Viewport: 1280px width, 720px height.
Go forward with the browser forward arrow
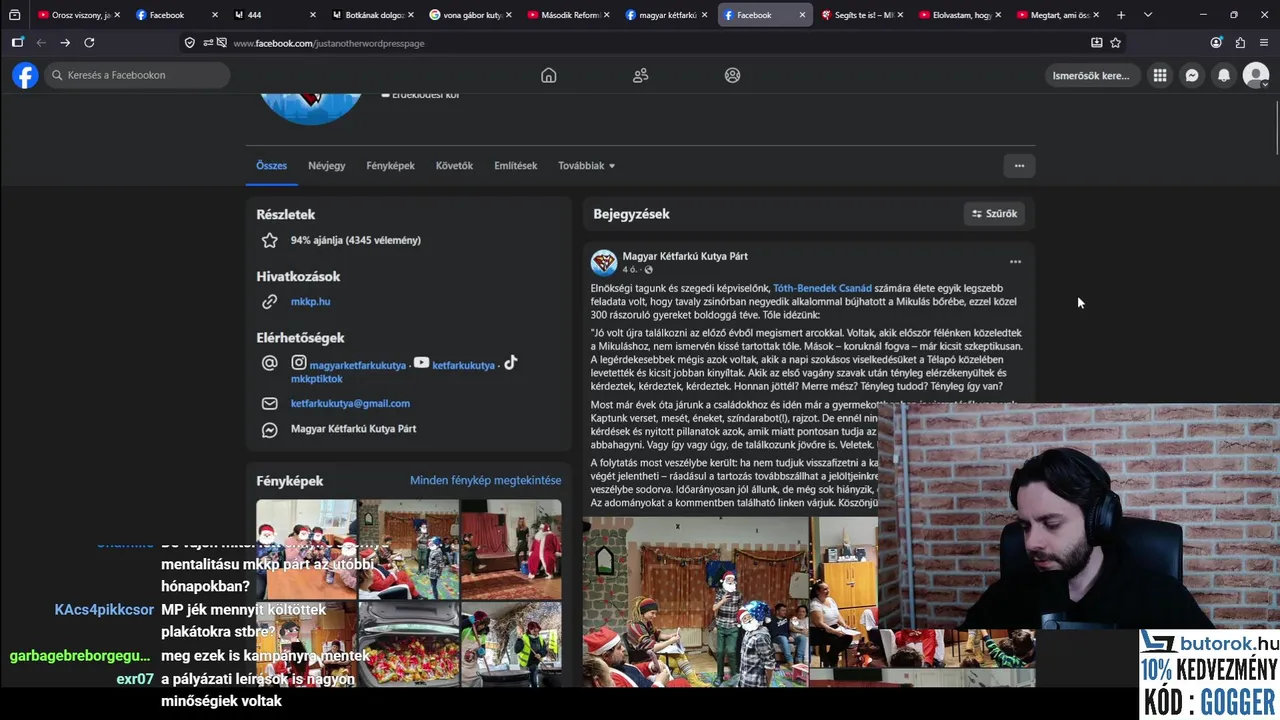65,43
